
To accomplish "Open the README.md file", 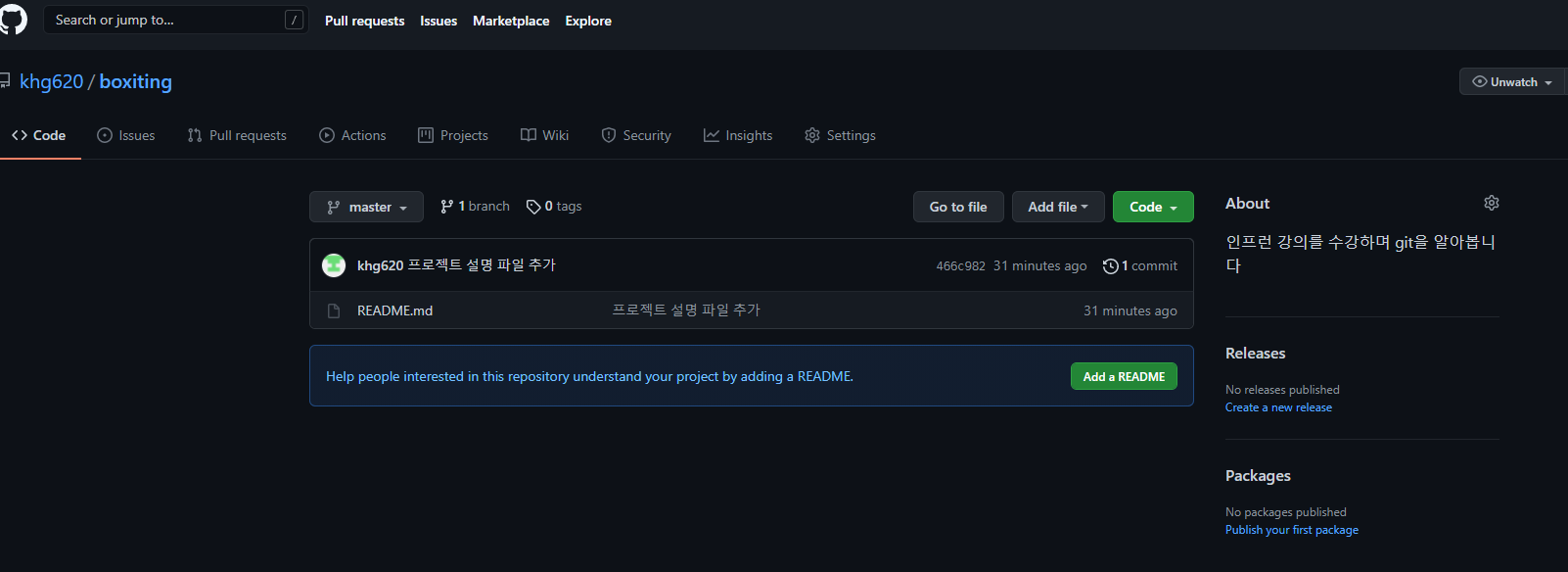I will point(394,310).
